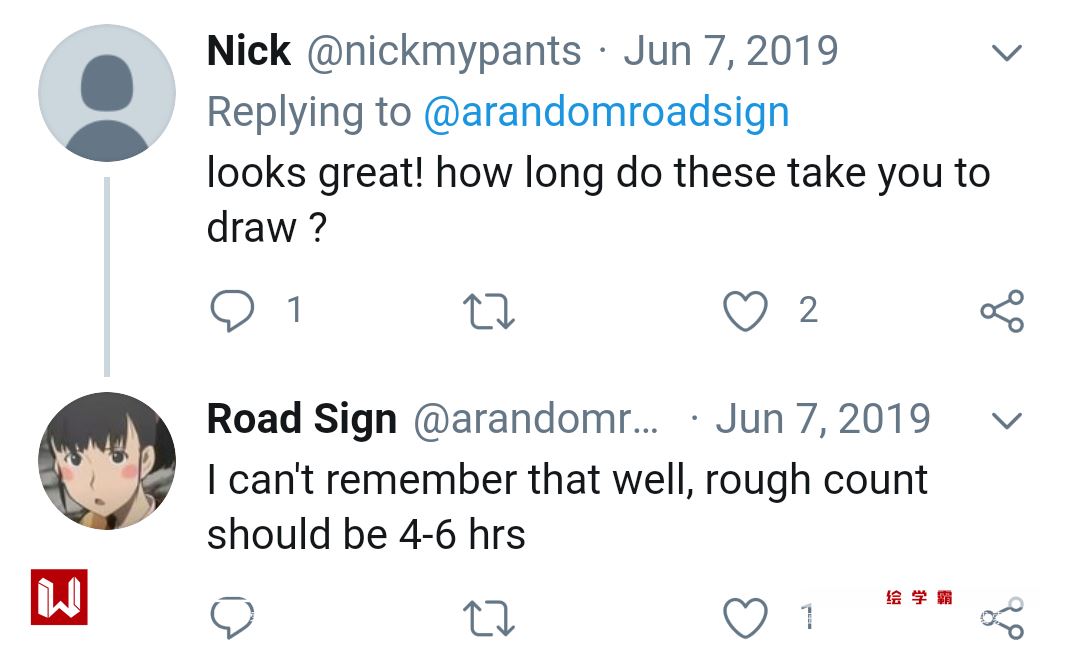Expand Road Sign's tweet options chevron
Viewport: 1072px width, 647px height.
1006,420
